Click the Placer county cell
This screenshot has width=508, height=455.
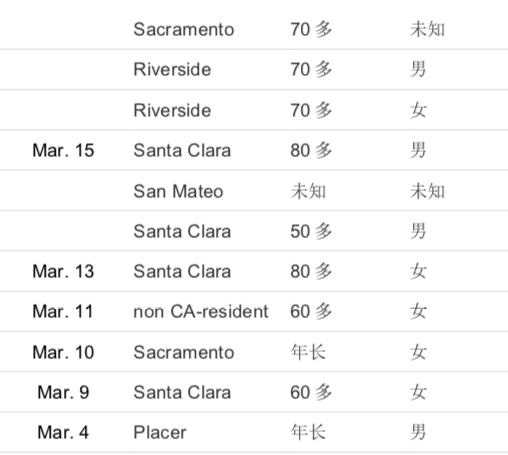point(160,433)
